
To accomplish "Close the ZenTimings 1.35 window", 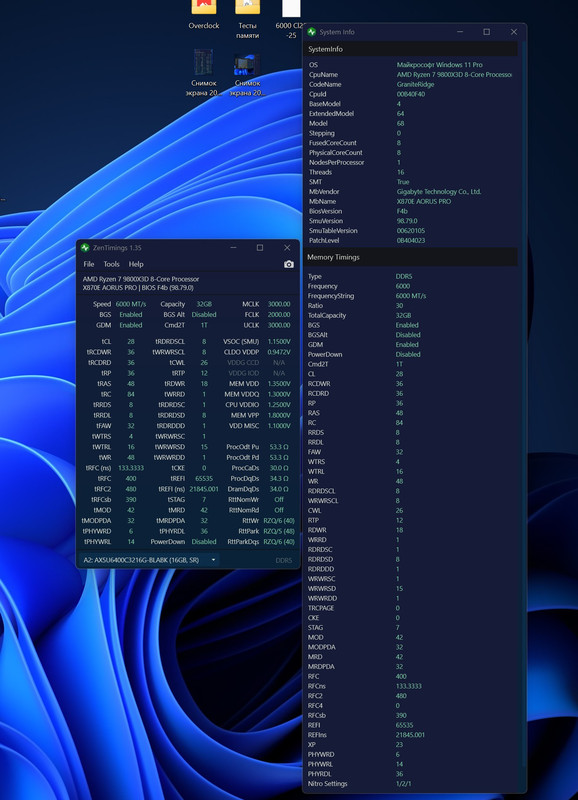I will [287, 247].
